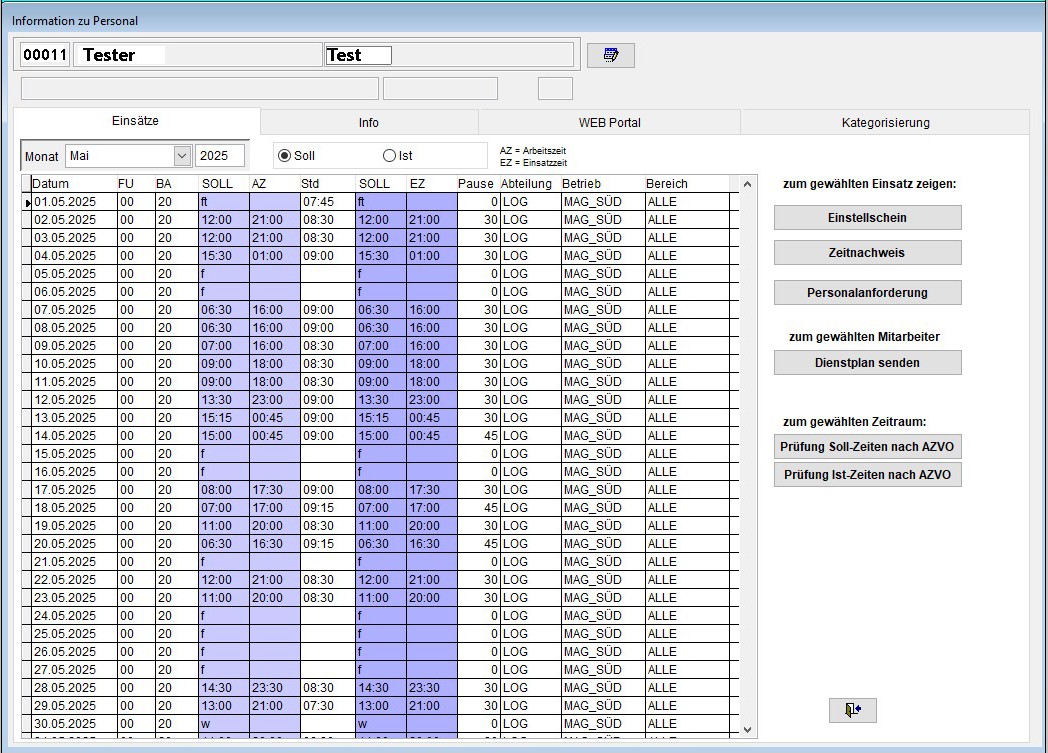
Task: Click the EZ column header
Action: point(431,184)
